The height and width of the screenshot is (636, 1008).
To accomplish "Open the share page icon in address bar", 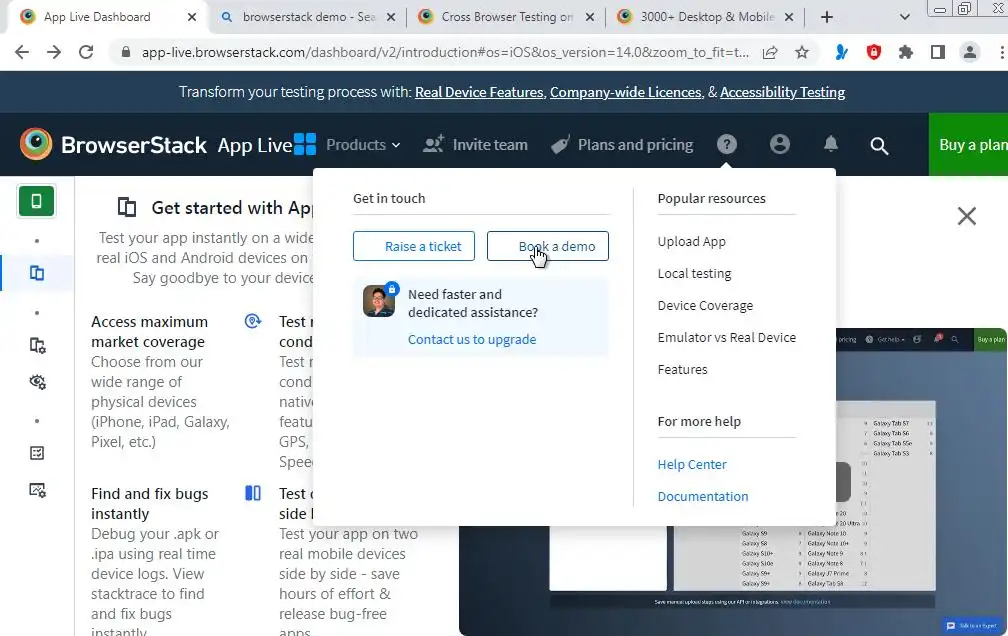I will coord(770,52).
